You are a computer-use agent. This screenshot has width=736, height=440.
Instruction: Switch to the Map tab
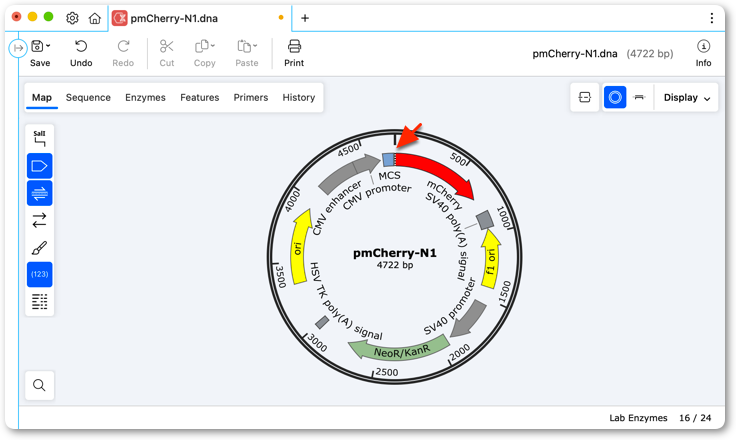tap(42, 98)
